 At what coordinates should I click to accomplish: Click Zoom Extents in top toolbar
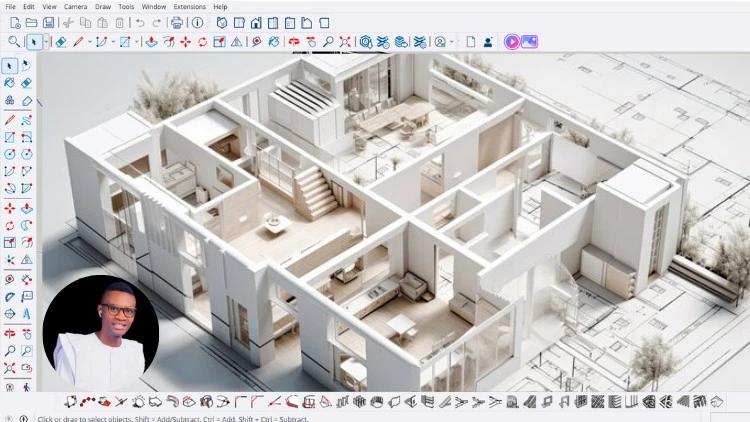(345, 42)
